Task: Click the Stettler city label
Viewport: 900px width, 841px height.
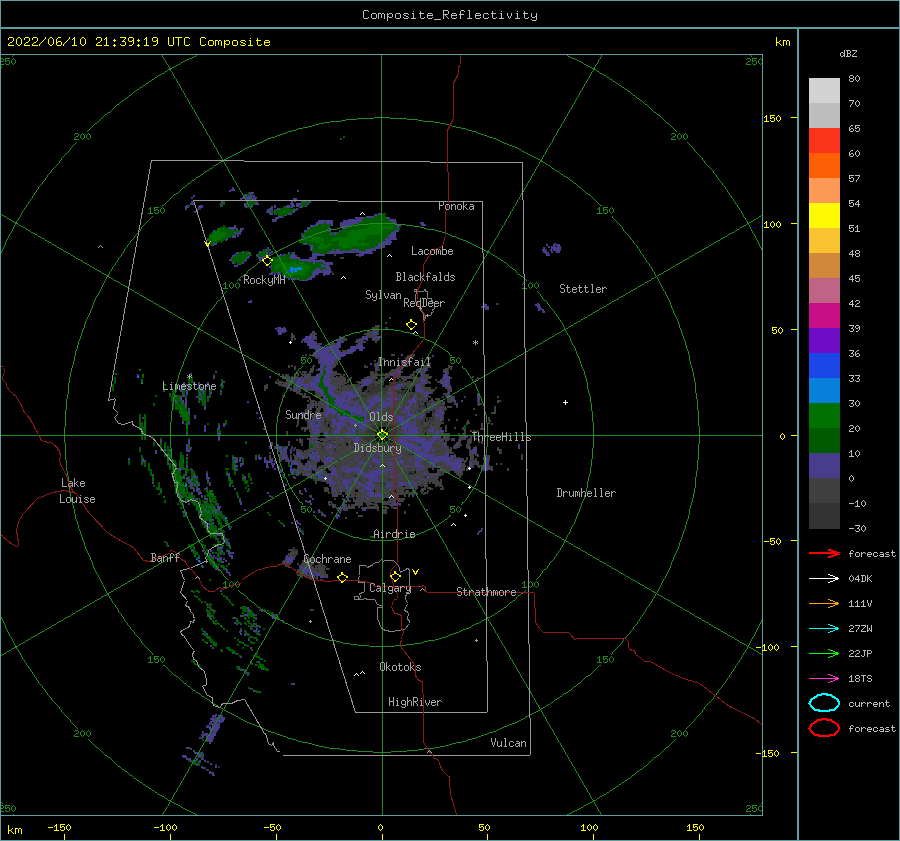Action: tap(583, 289)
